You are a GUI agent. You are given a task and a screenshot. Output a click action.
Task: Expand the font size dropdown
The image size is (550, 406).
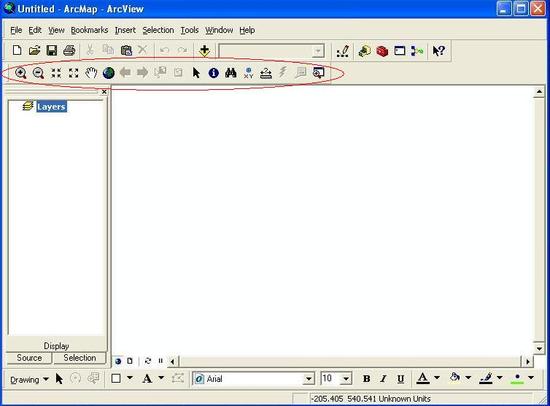coord(346,379)
